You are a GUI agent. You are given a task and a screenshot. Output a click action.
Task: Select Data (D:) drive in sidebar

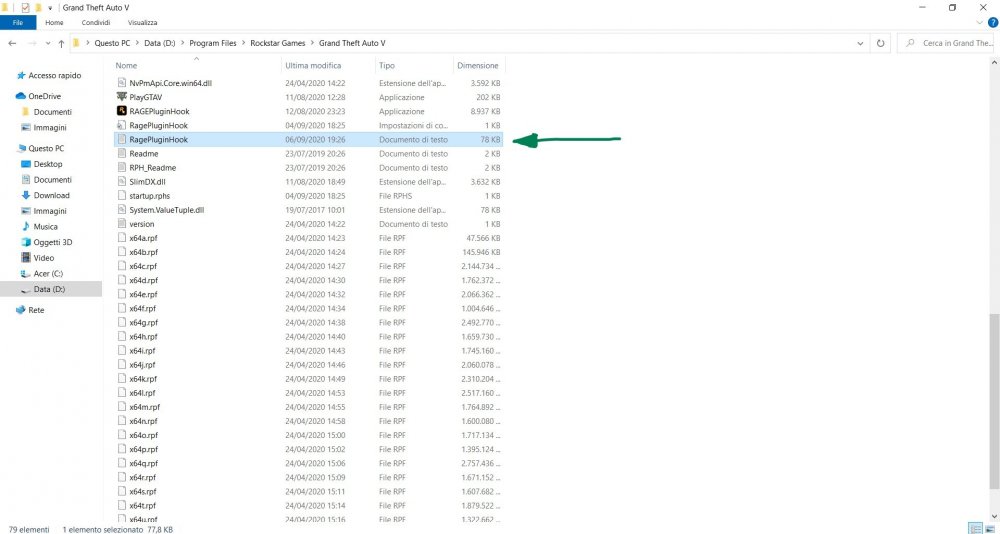(x=43, y=289)
